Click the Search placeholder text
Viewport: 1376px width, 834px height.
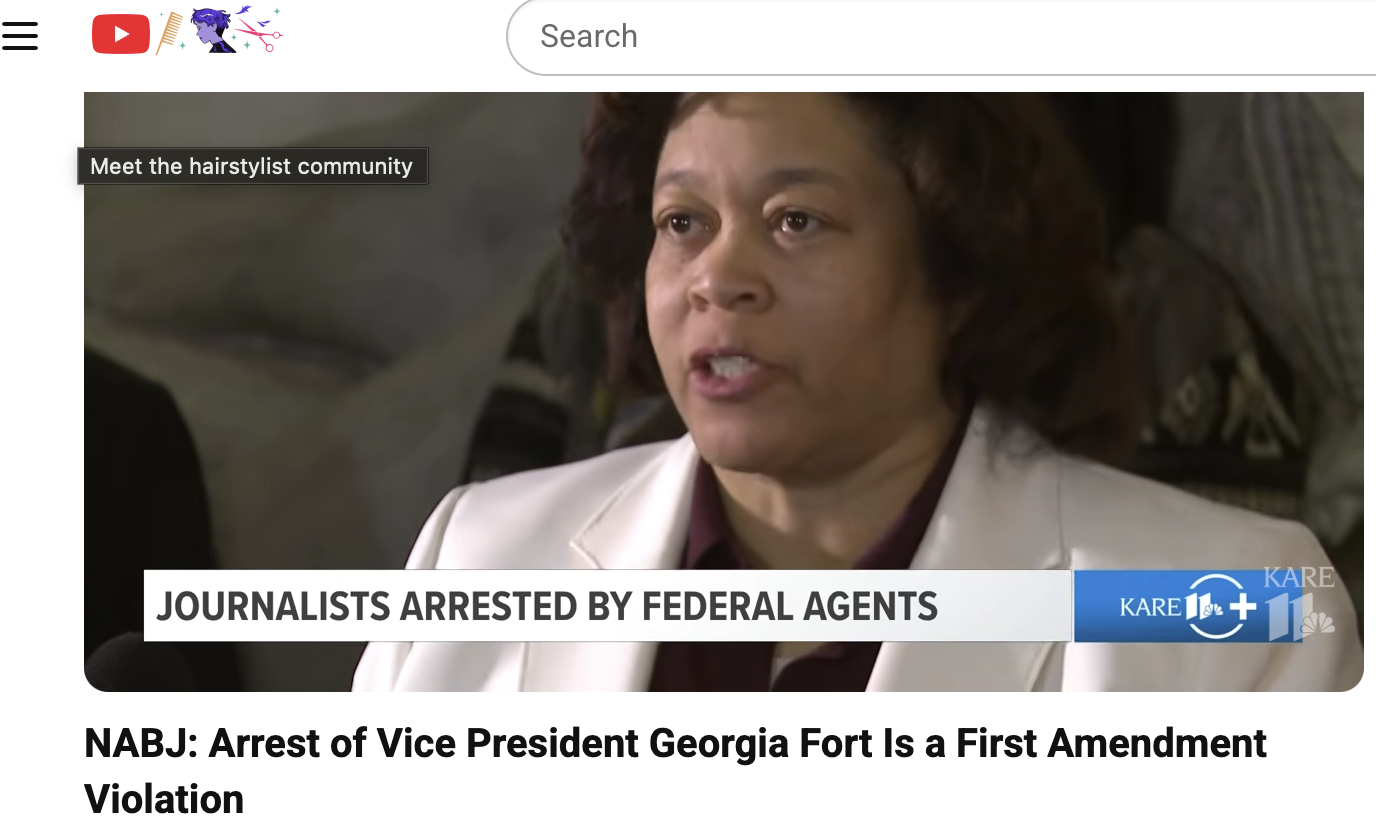(x=589, y=36)
